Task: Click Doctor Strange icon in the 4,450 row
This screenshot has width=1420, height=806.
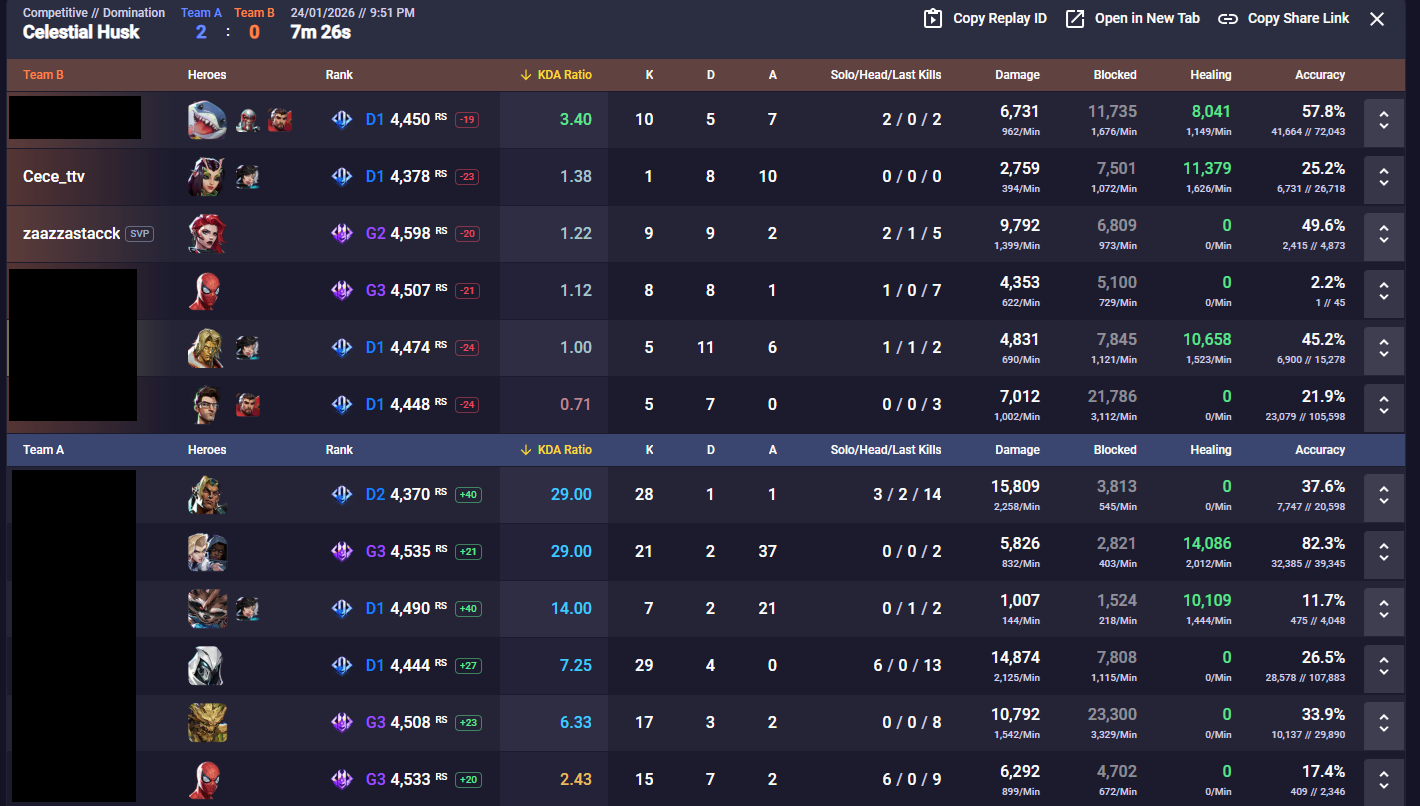Action: [x=280, y=121]
